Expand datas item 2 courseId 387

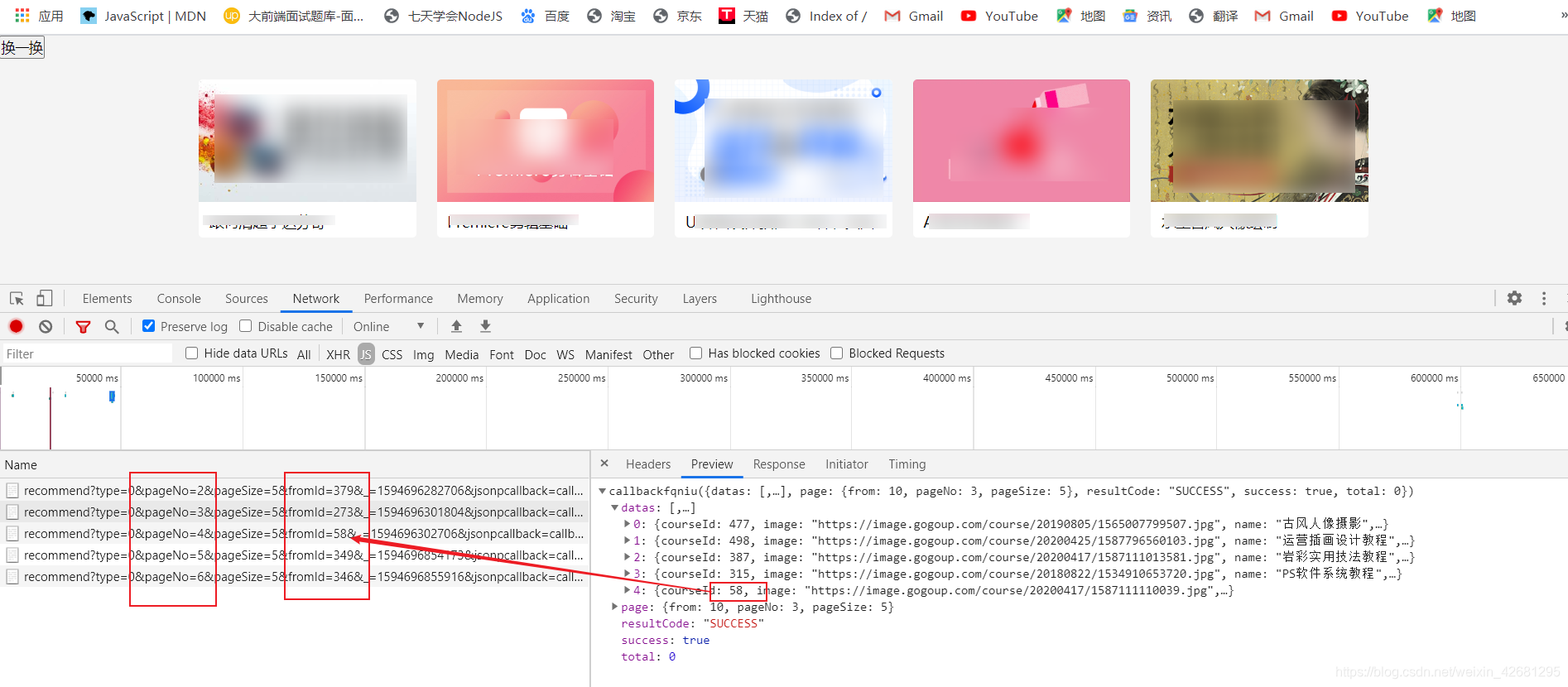tap(627, 557)
